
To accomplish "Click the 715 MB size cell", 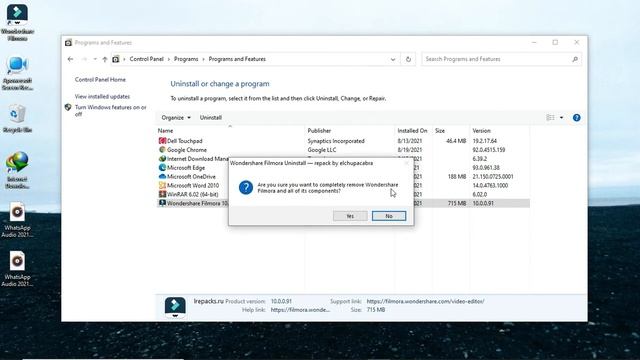I will (x=457, y=203).
